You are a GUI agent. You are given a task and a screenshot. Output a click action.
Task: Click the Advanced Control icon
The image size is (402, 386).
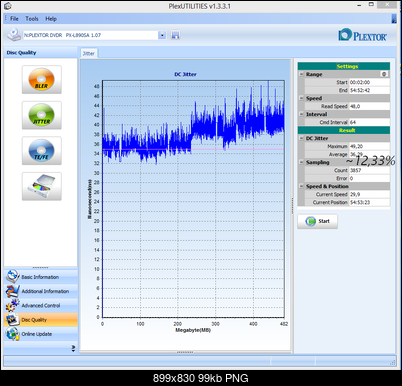(12, 305)
